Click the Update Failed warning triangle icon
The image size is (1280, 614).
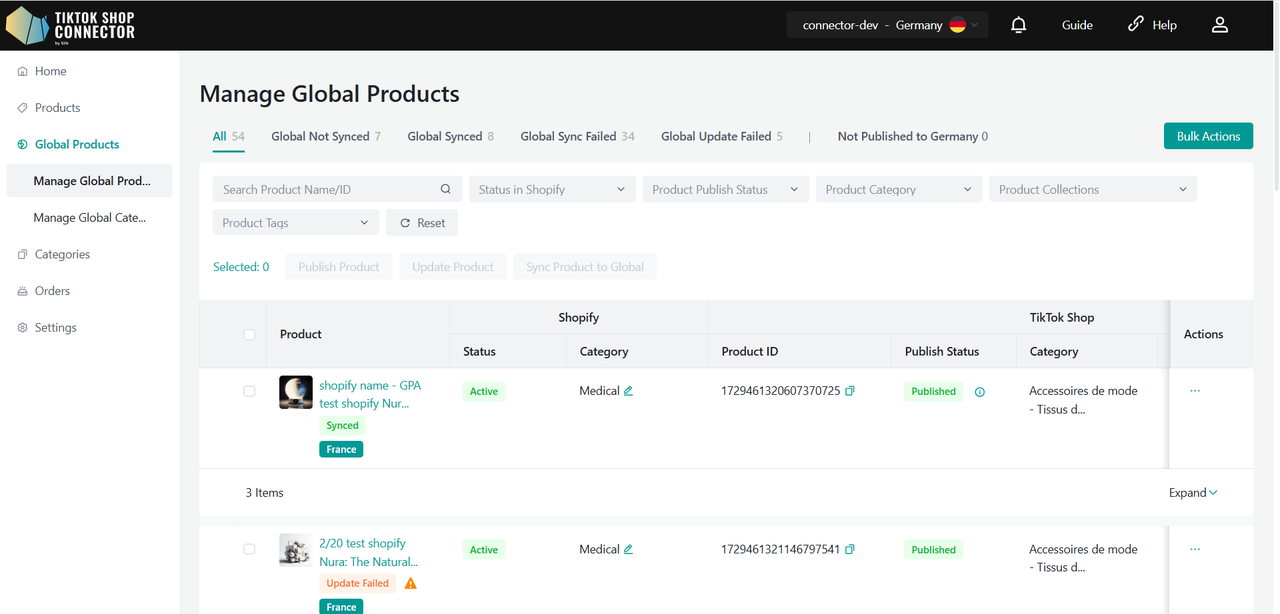coord(410,583)
